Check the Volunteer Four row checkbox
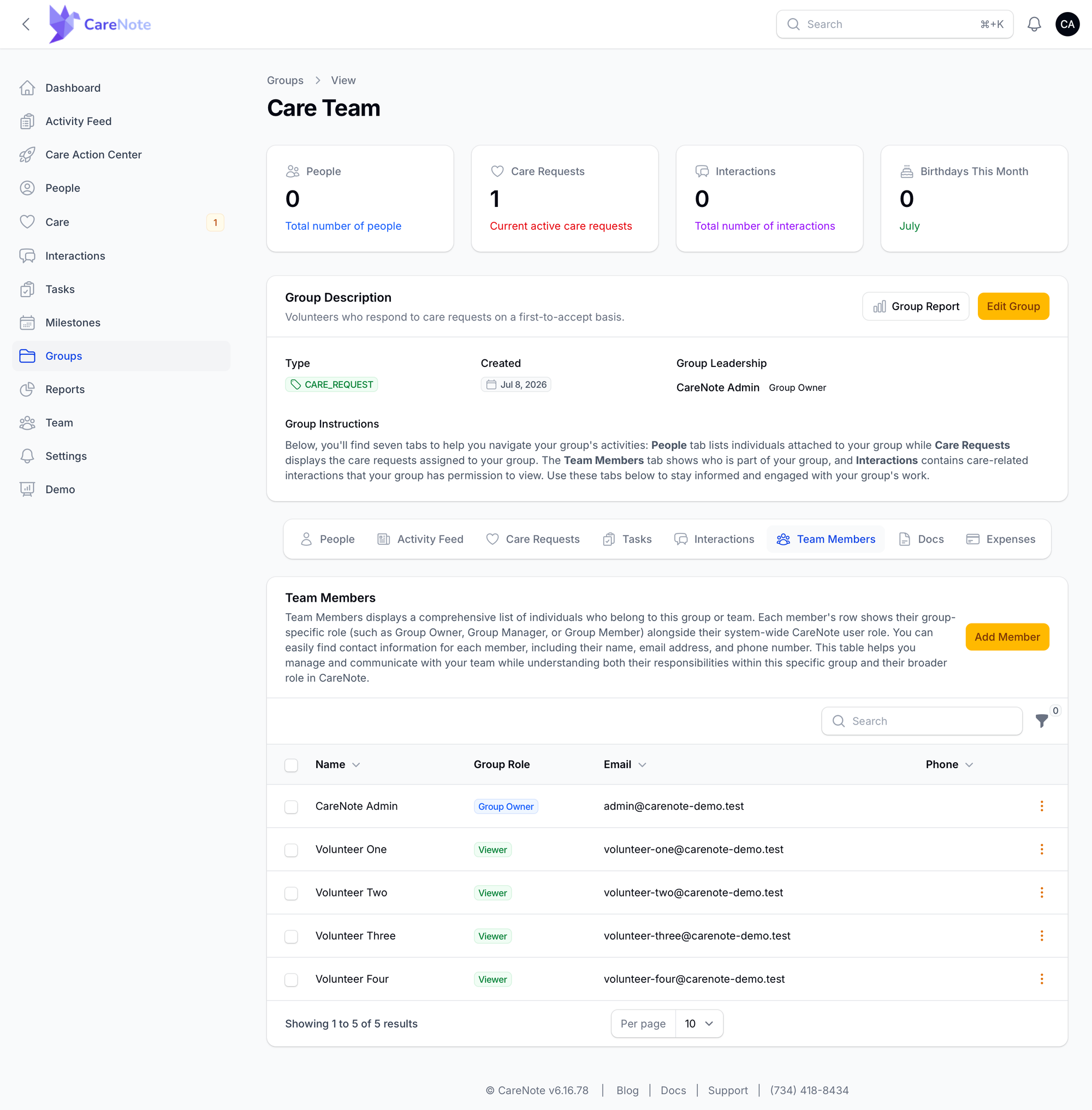The width and height of the screenshot is (1092, 1110). [292, 980]
